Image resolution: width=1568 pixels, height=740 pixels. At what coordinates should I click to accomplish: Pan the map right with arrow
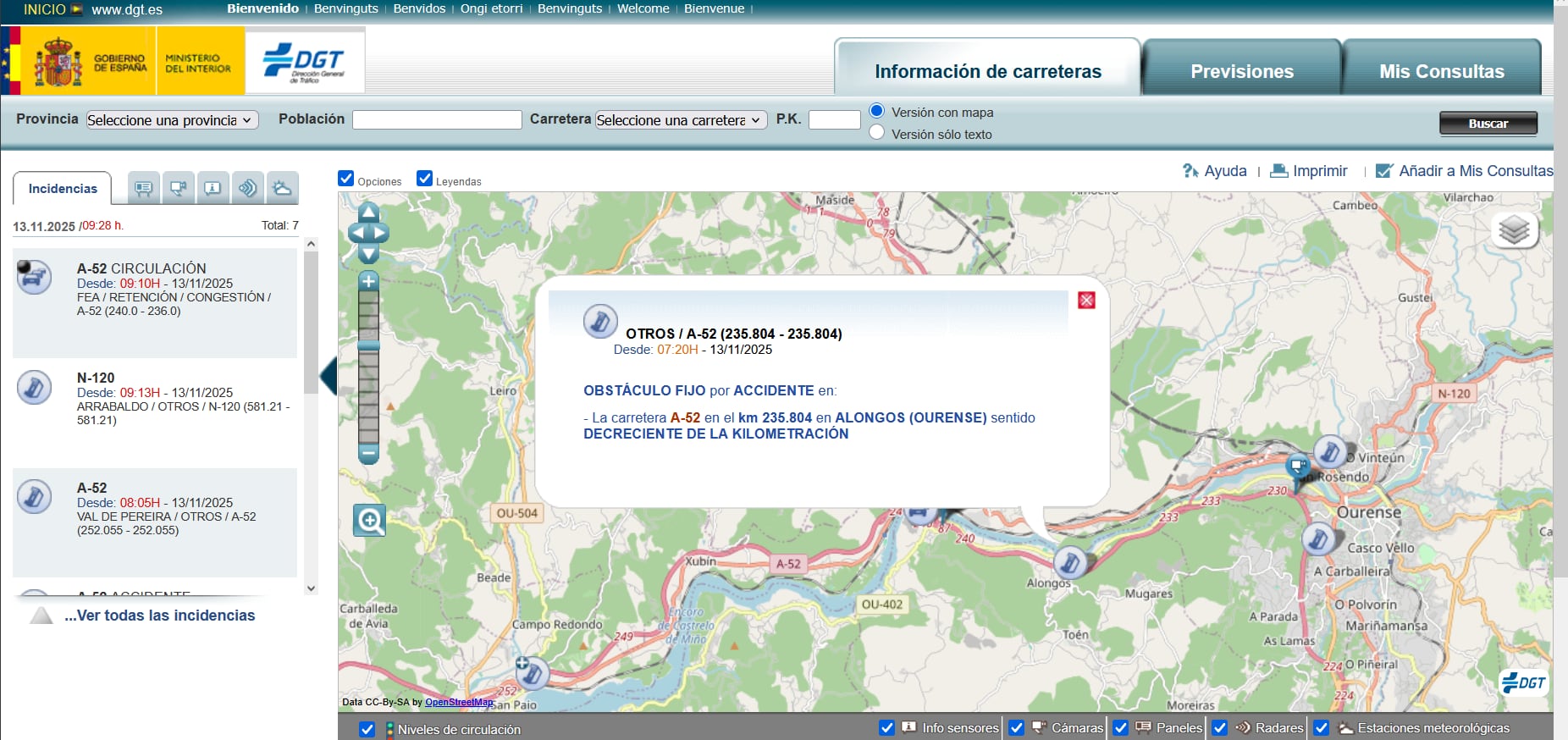[x=380, y=233]
